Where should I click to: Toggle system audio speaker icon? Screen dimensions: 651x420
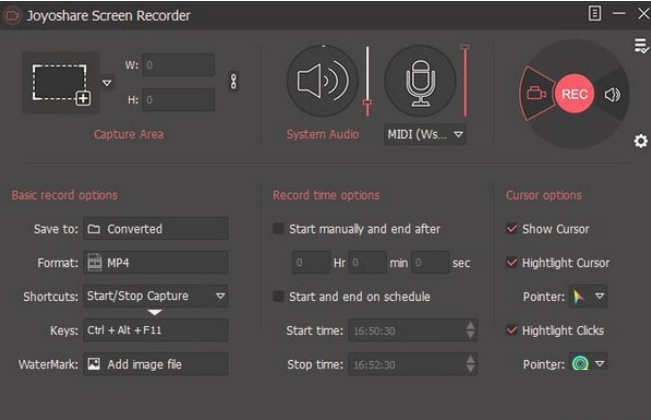coord(323,81)
